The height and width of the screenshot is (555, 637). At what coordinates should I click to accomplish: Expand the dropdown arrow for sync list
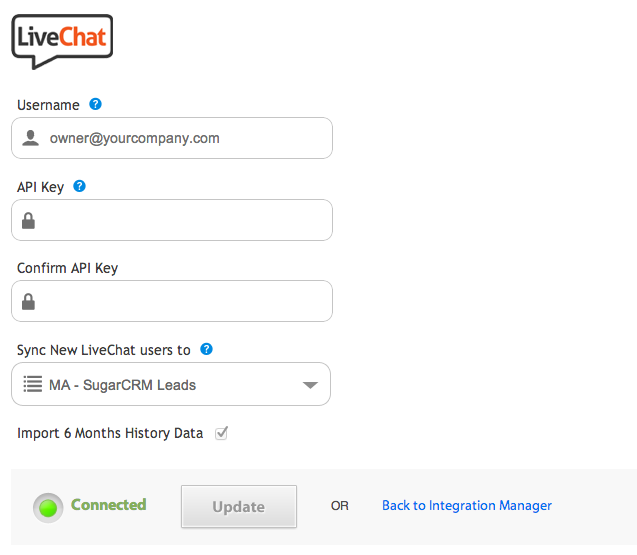coord(310,385)
